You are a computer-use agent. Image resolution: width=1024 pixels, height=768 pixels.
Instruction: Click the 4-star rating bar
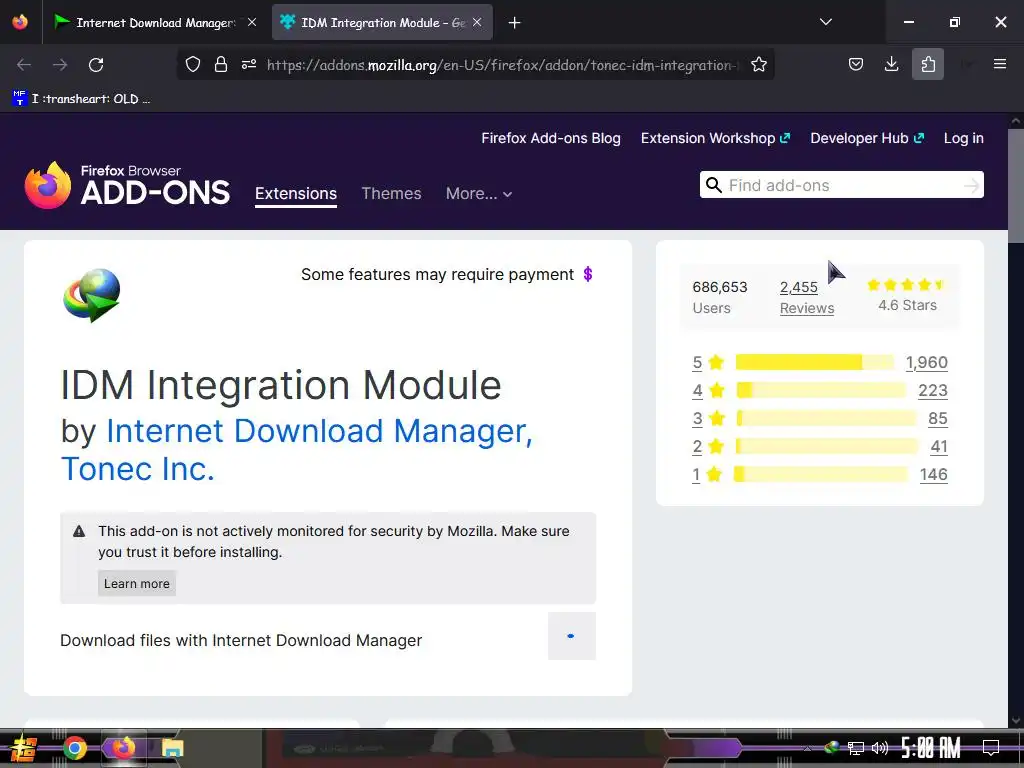pos(821,391)
